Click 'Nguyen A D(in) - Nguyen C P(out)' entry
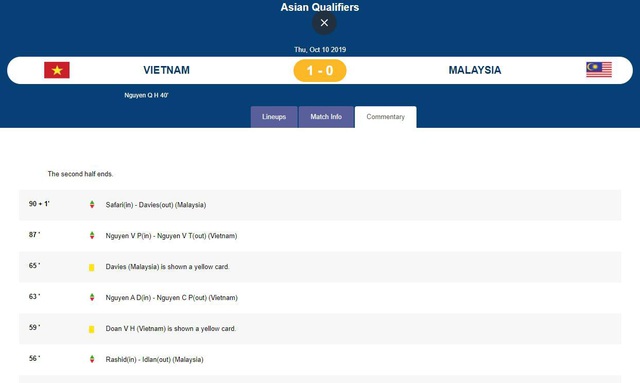 171,298
